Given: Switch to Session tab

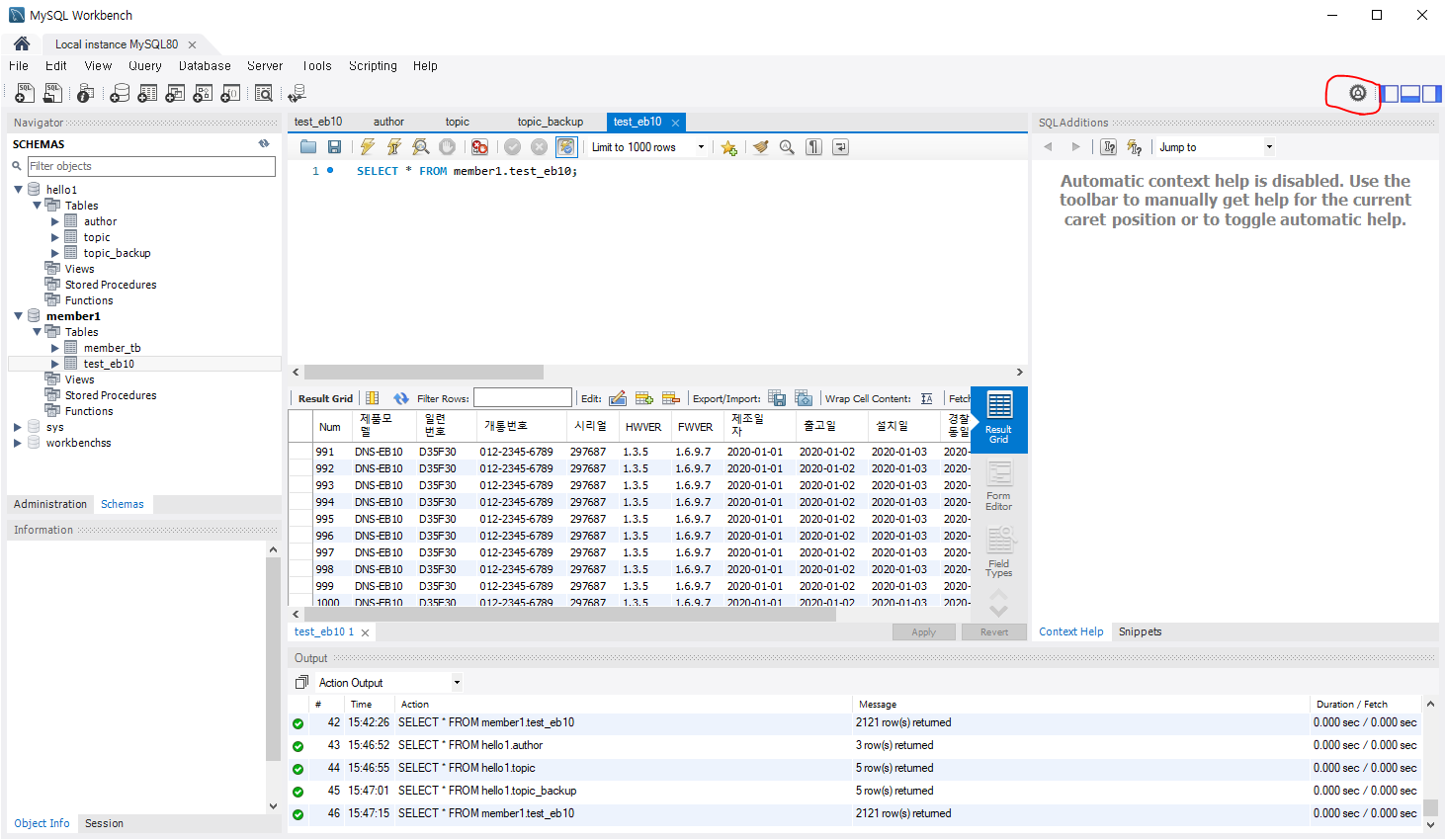Looking at the screenshot, I should coord(104,823).
